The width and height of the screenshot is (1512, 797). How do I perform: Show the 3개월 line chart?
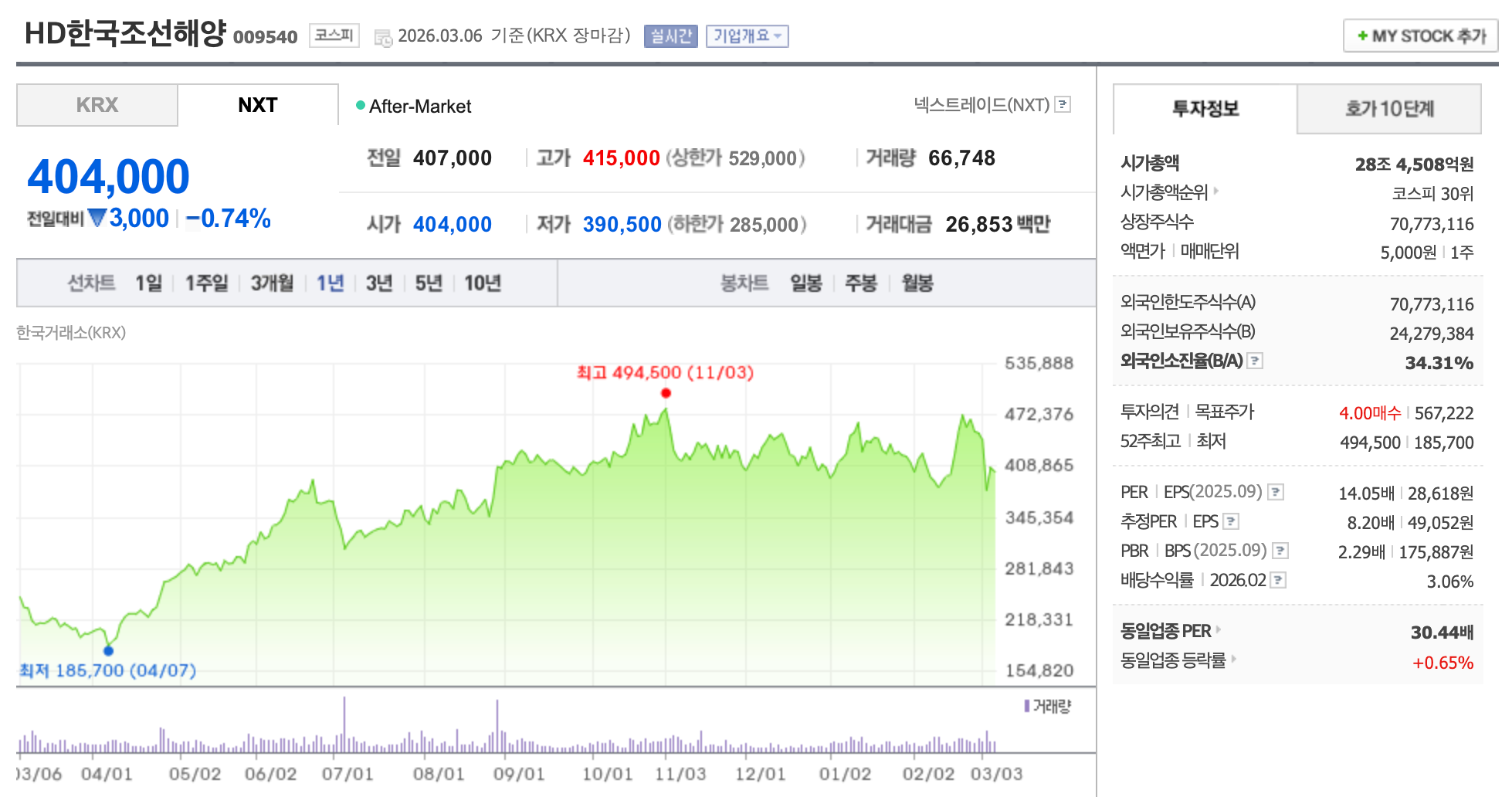(x=273, y=283)
